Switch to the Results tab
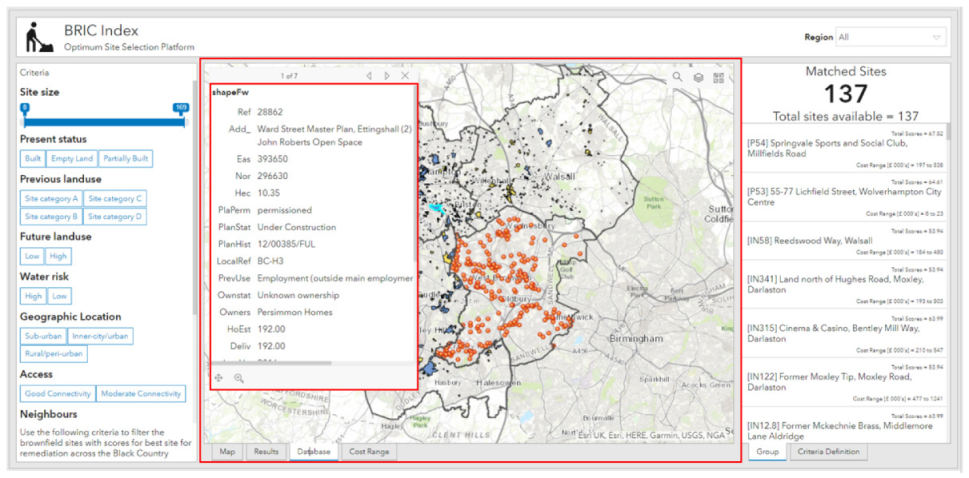Screen dimensions: 969x478 coord(266,452)
